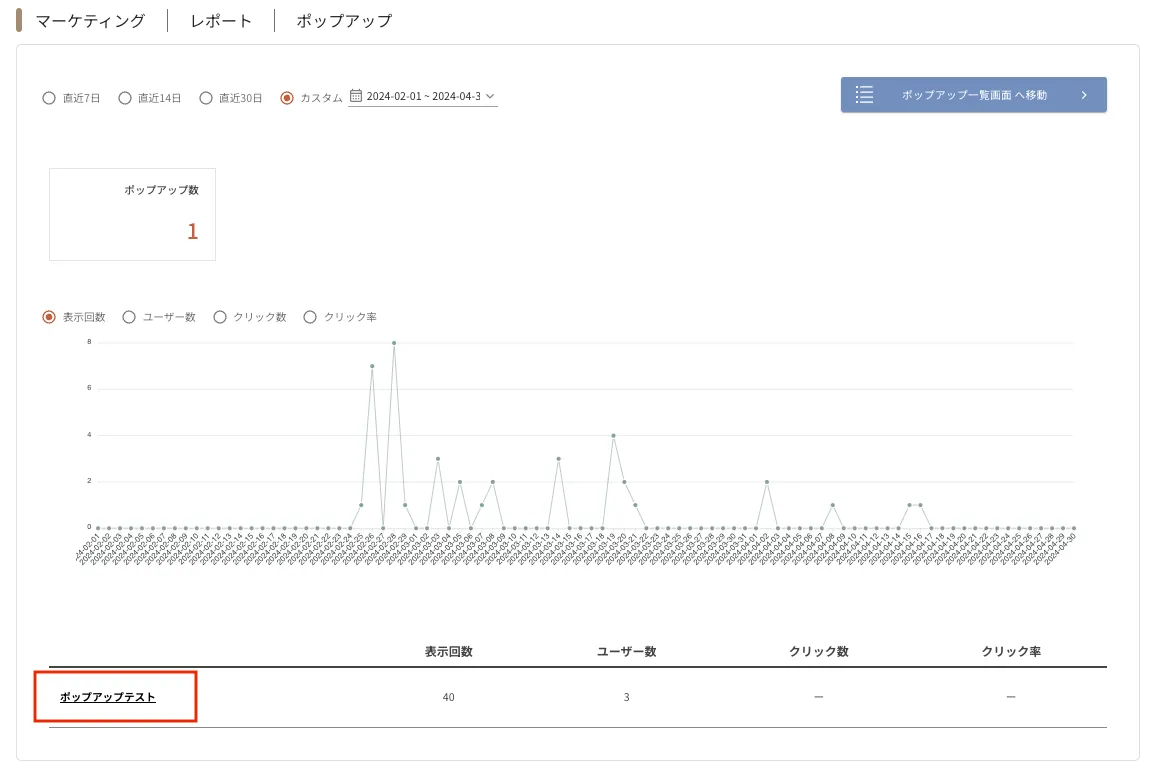Select the 直近14日 radio button
1153x781 pixels.
point(125,98)
